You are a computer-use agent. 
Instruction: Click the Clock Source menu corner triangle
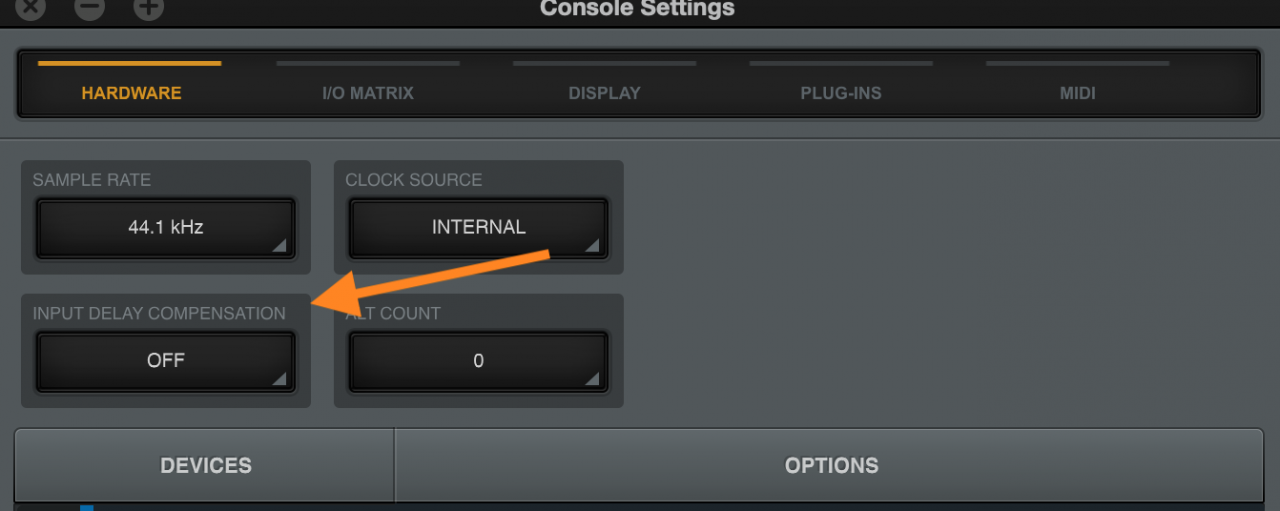click(592, 245)
